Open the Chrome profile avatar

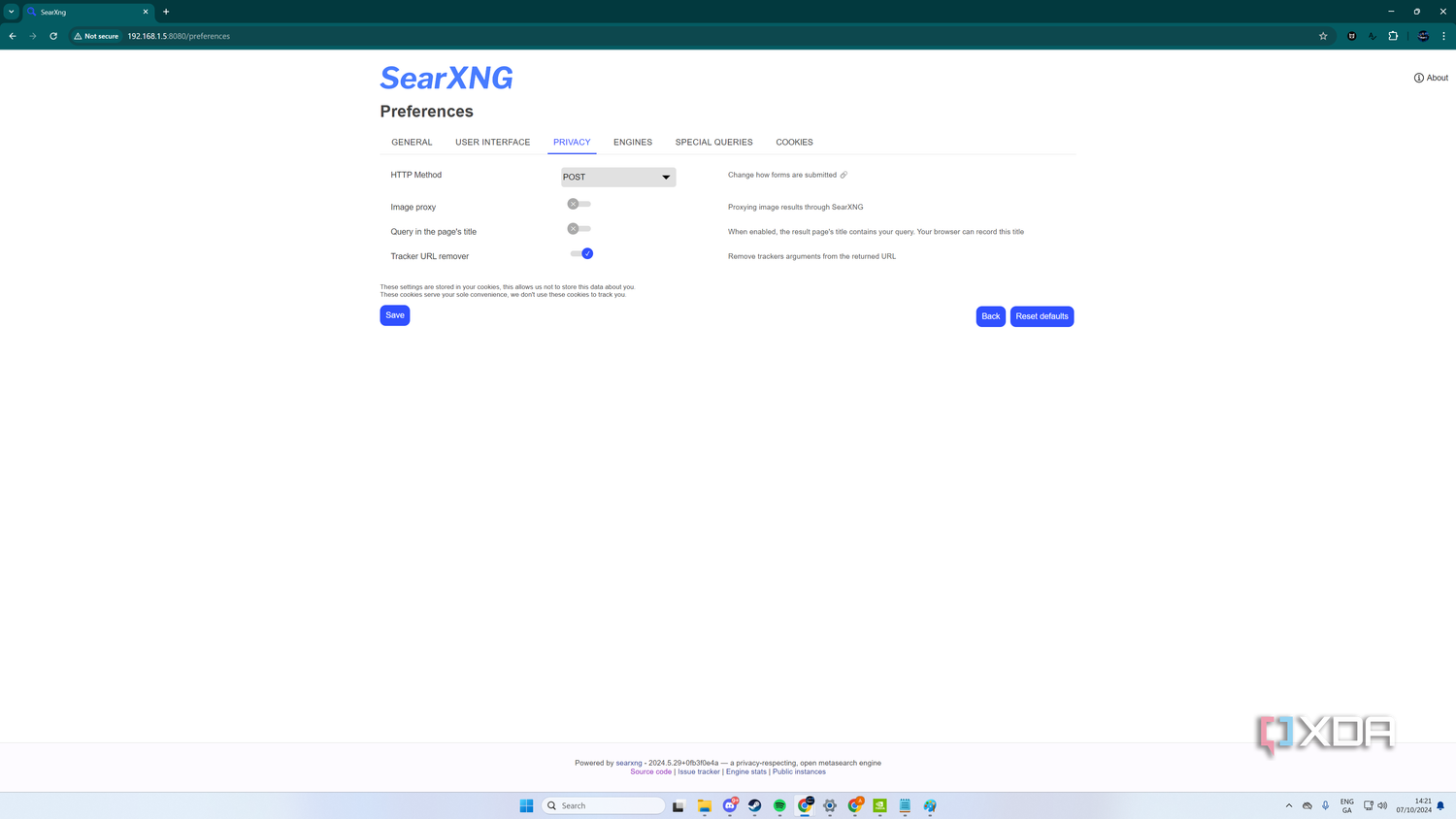(x=1423, y=36)
